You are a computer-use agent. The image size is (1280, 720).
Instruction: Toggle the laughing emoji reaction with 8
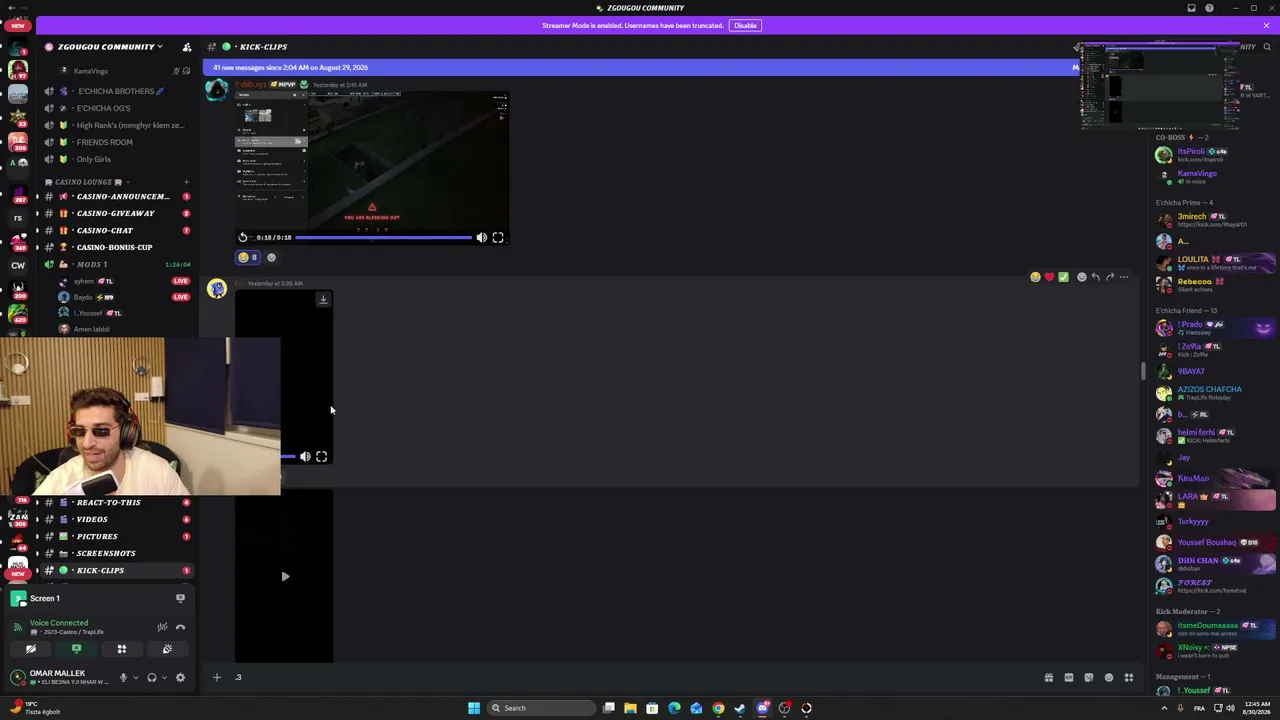pos(248,257)
